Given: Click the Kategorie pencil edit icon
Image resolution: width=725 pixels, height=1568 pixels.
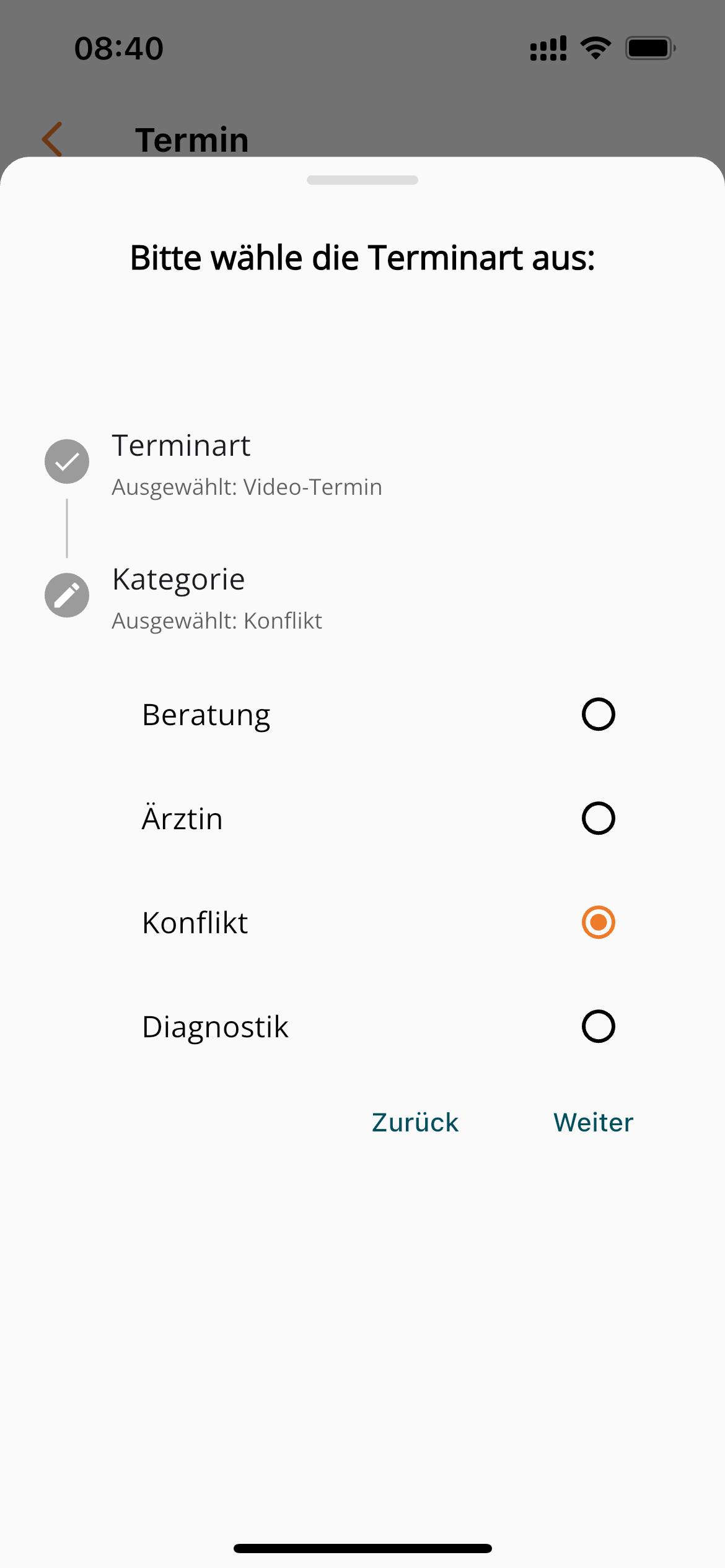Looking at the screenshot, I should [67, 595].
